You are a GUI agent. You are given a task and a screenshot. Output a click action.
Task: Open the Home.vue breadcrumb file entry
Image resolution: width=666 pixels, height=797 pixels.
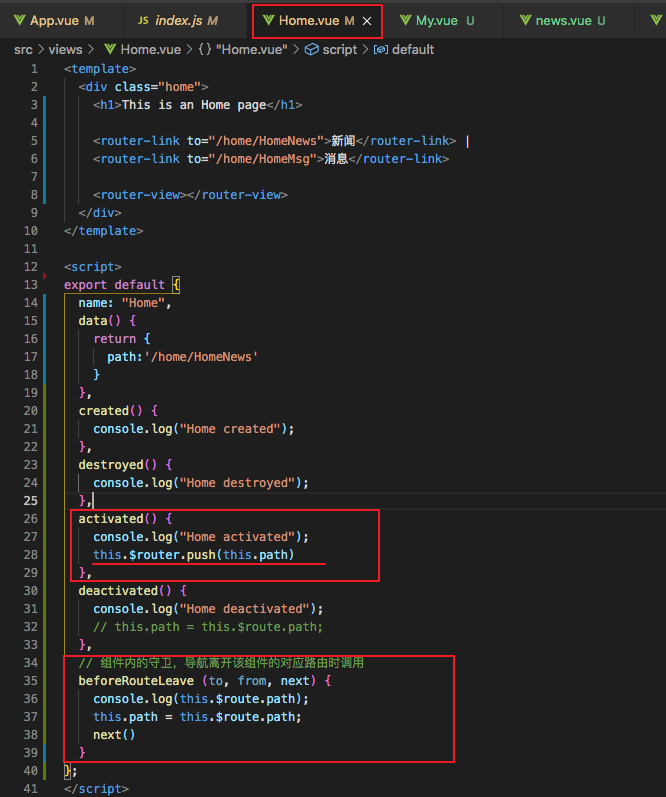[x=150, y=50]
